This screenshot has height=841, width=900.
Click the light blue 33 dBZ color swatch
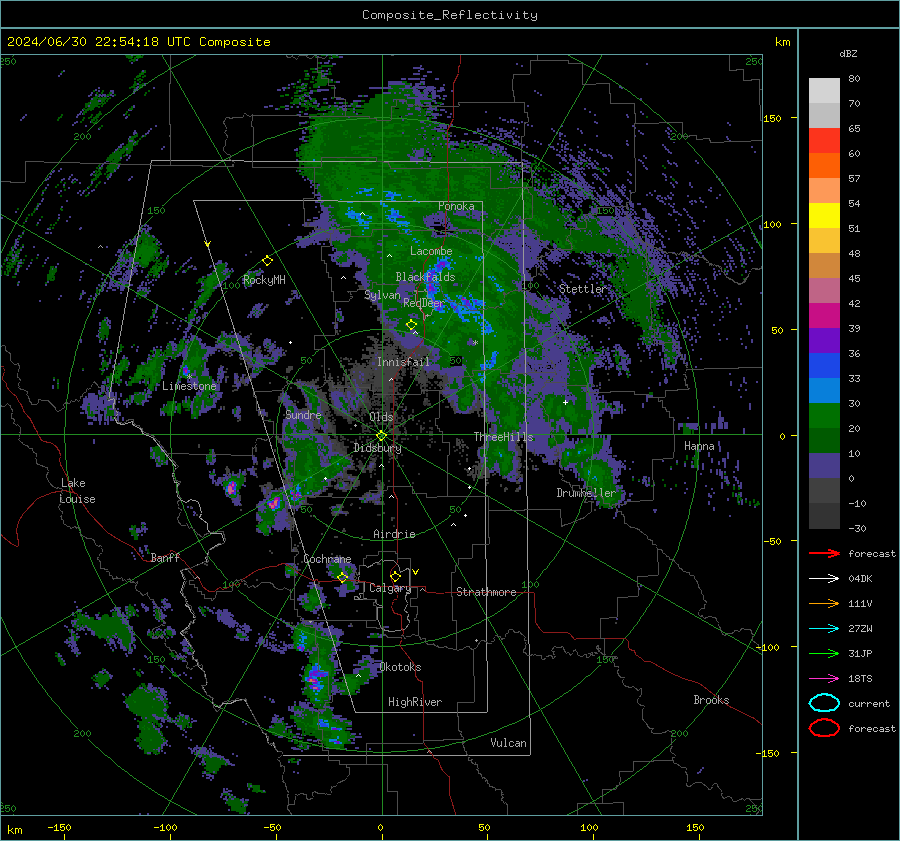824,390
